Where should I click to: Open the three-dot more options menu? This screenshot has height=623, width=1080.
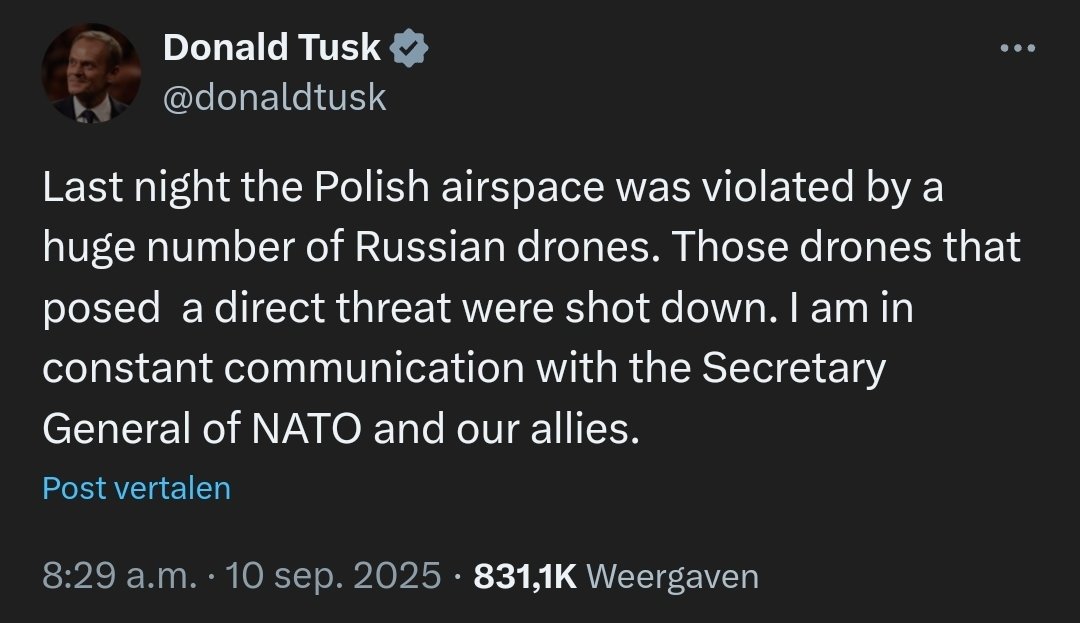click(x=1018, y=48)
